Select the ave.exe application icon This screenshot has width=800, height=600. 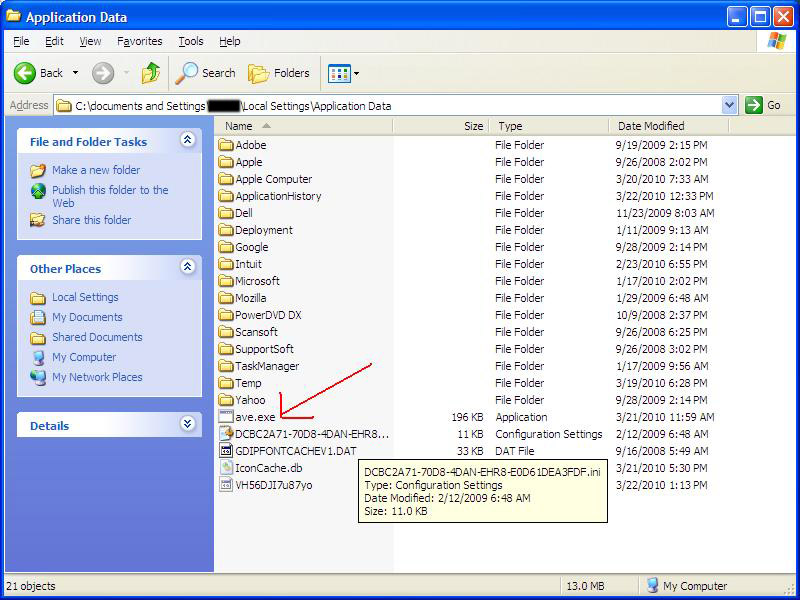click(x=226, y=416)
